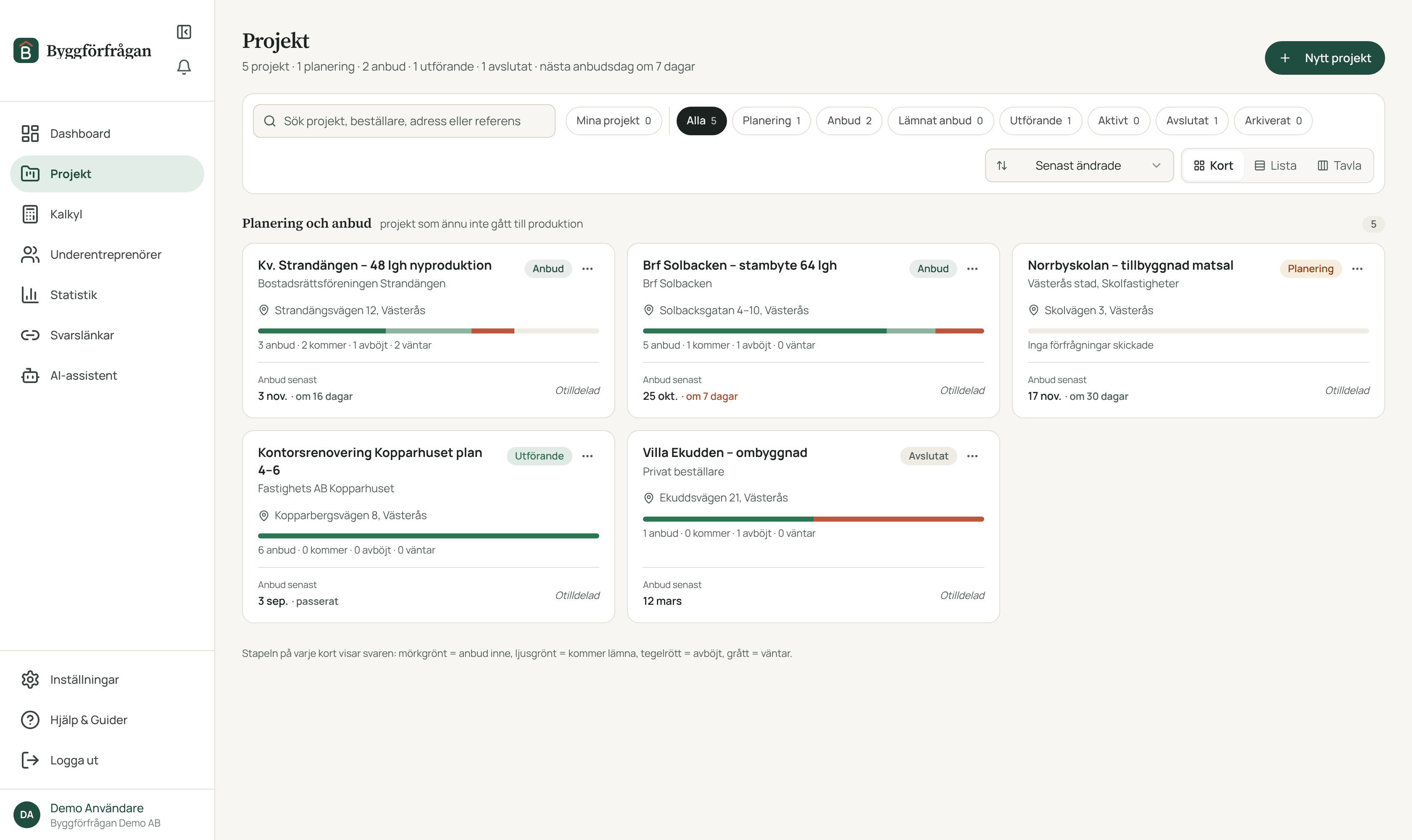Open Hjälp & Guider
The image size is (1412, 840).
point(107,719)
